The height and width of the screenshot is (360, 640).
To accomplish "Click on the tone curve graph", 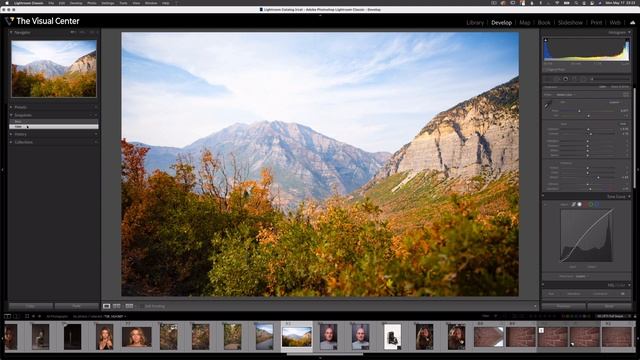I will tap(587, 235).
